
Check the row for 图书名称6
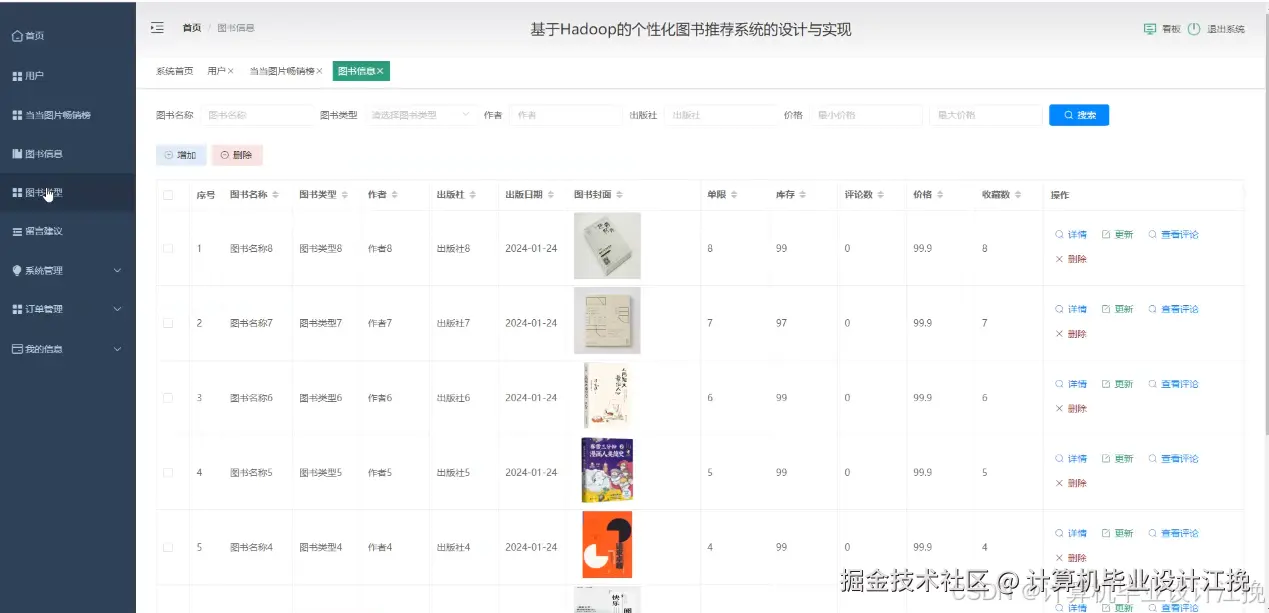tap(168, 398)
